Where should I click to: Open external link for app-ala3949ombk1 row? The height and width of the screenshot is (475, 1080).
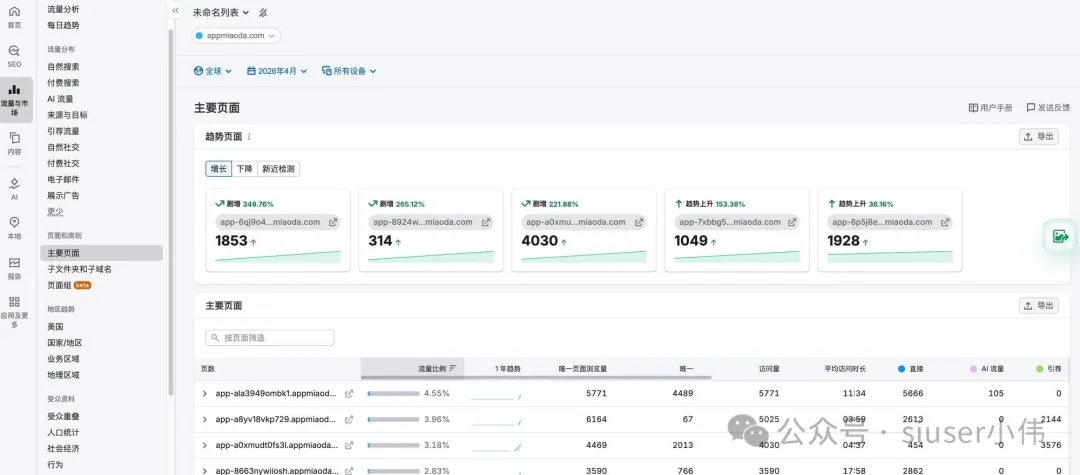click(349, 394)
